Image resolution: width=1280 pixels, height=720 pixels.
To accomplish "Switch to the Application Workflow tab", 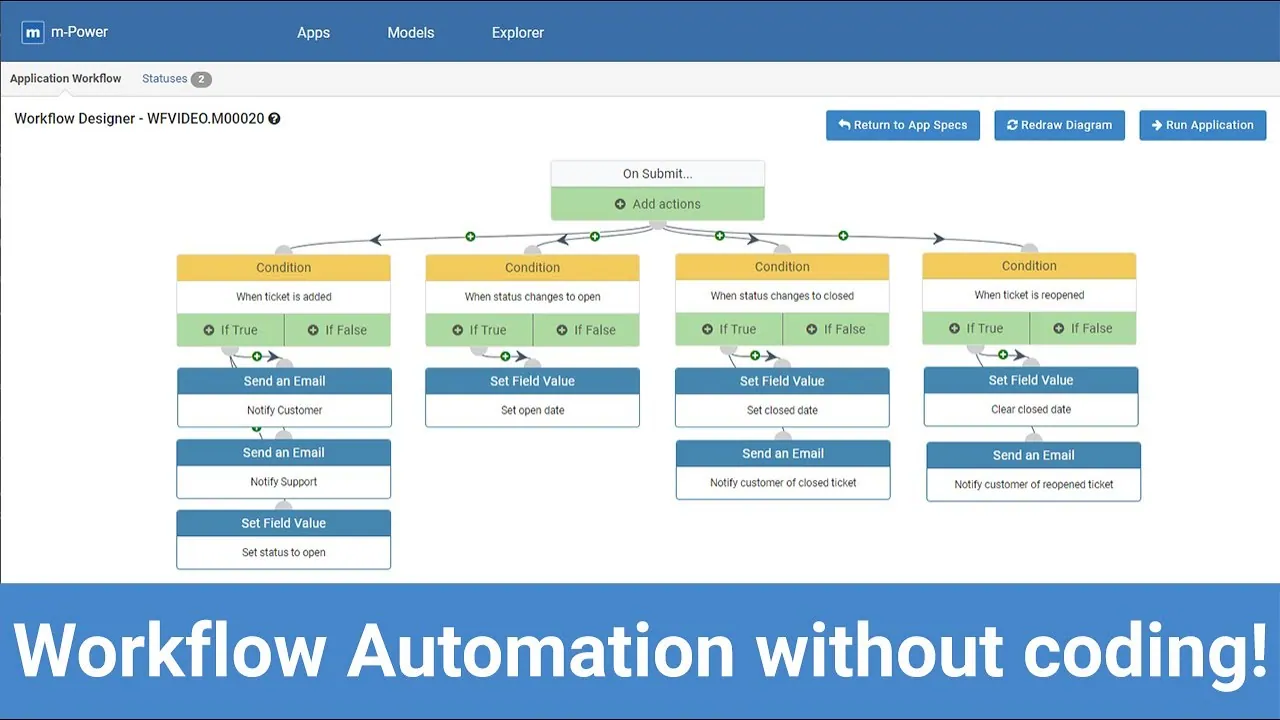I will coord(66,79).
